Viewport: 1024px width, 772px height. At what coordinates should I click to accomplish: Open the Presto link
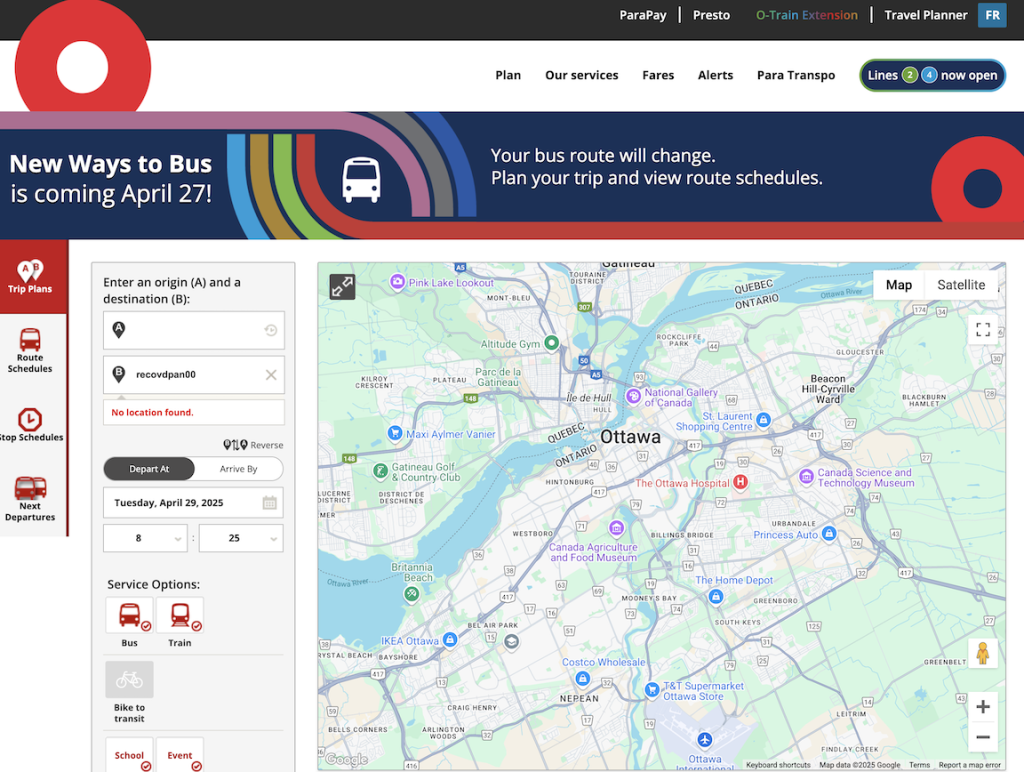click(x=711, y=15)
